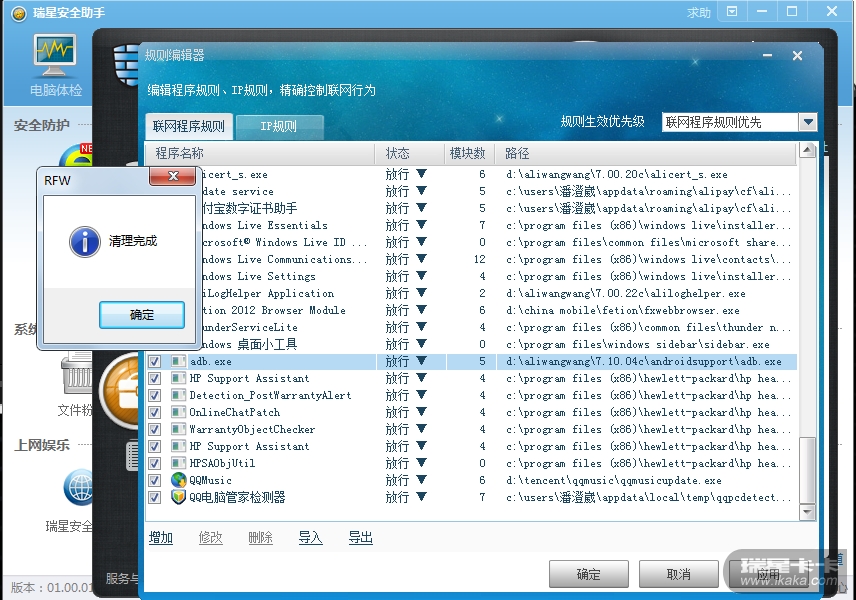Screen dimensions: 856x600
Task: Open status dropdown for QQ电脑管家检测器
Action: [x=421, y=496]
